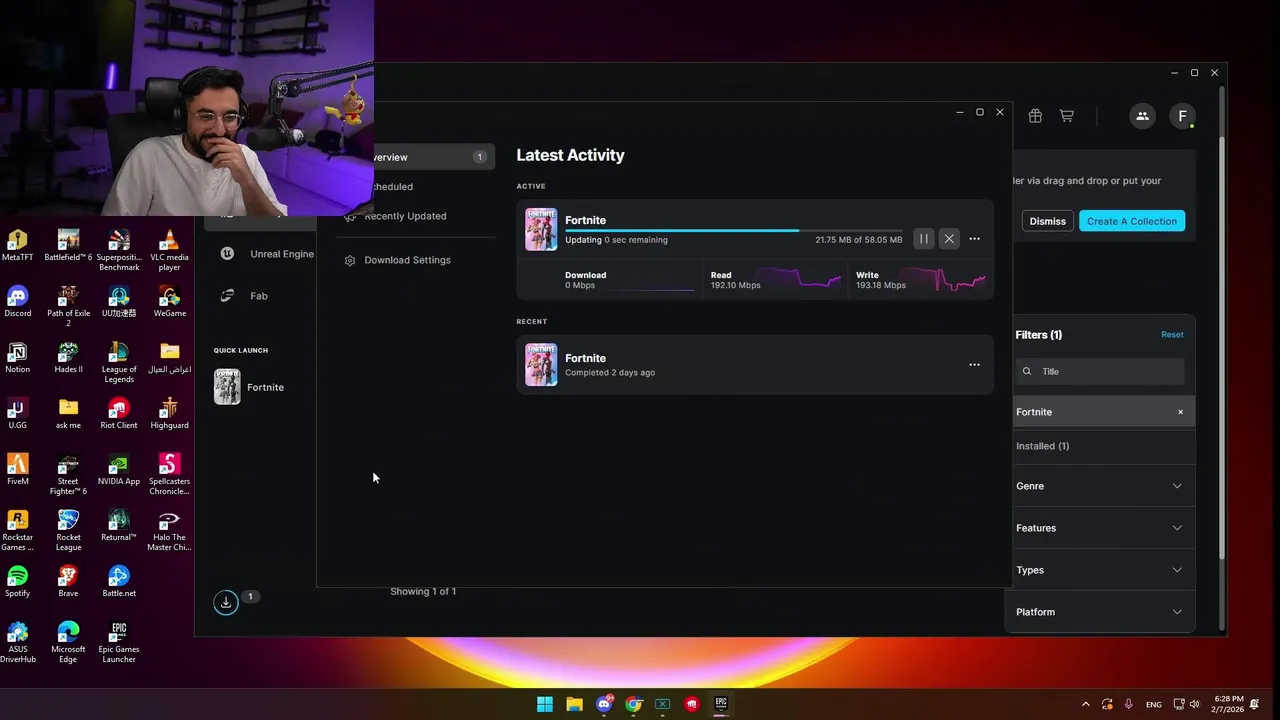Select the Microsoft Edge desktop icon
The height and width of the screenshot is (720, 1280).
tap(68, 642)
